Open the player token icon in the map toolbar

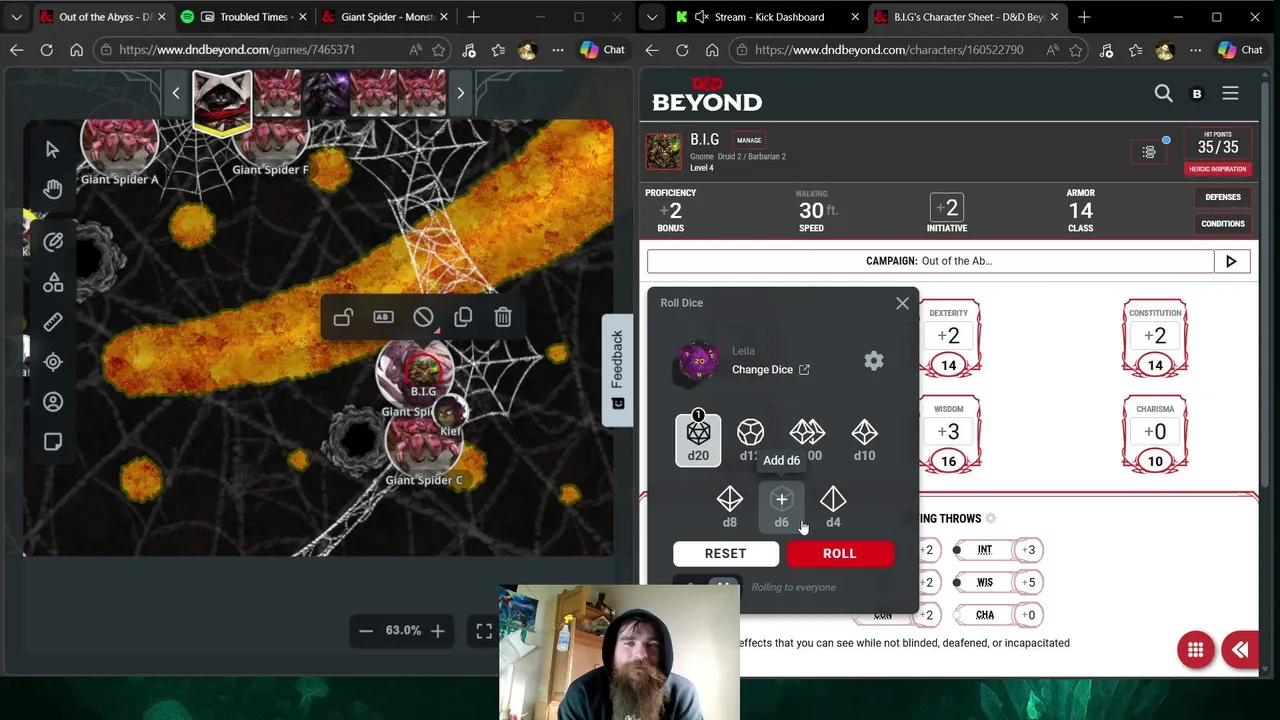[x=52, y=402]
